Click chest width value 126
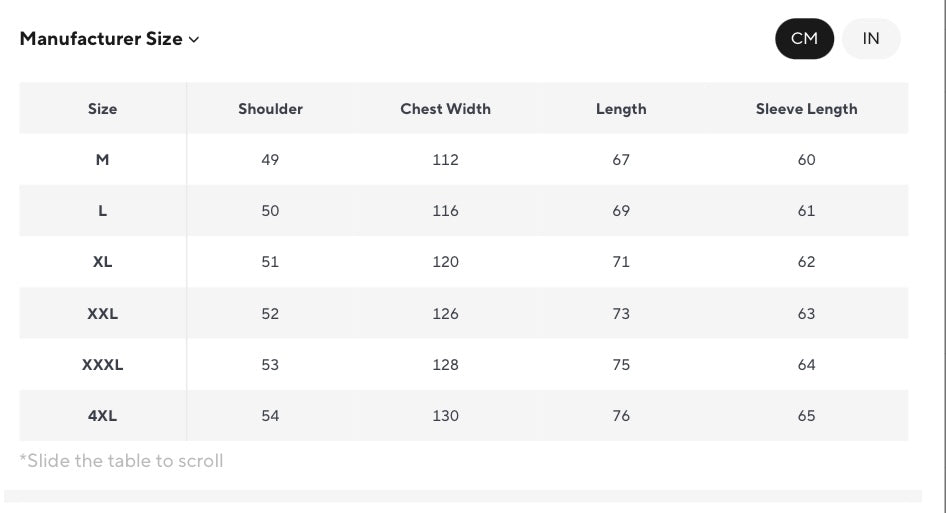The width and height of the screenshot is (946, 513). [x=445, y=314]
